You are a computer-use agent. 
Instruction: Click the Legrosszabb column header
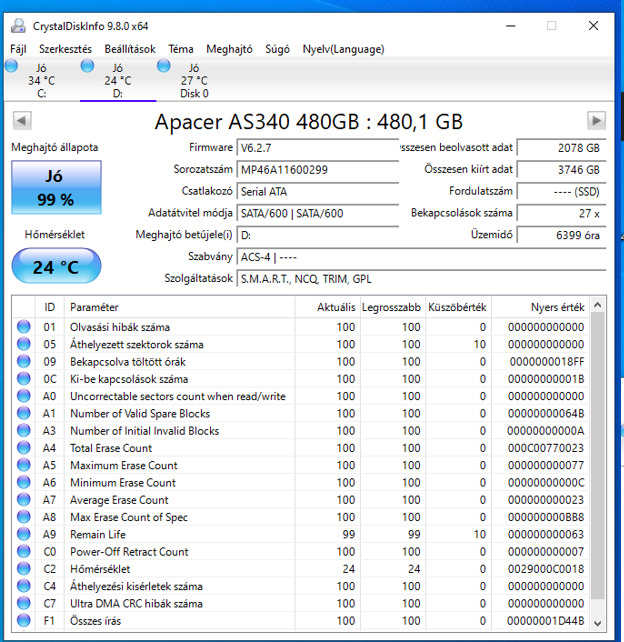point(393,307)
